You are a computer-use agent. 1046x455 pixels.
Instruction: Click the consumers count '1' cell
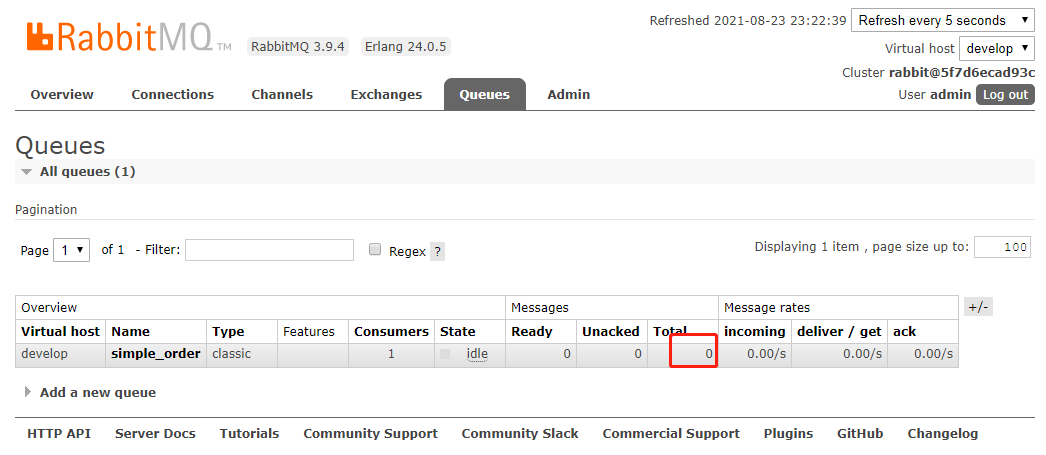[392, 354]
